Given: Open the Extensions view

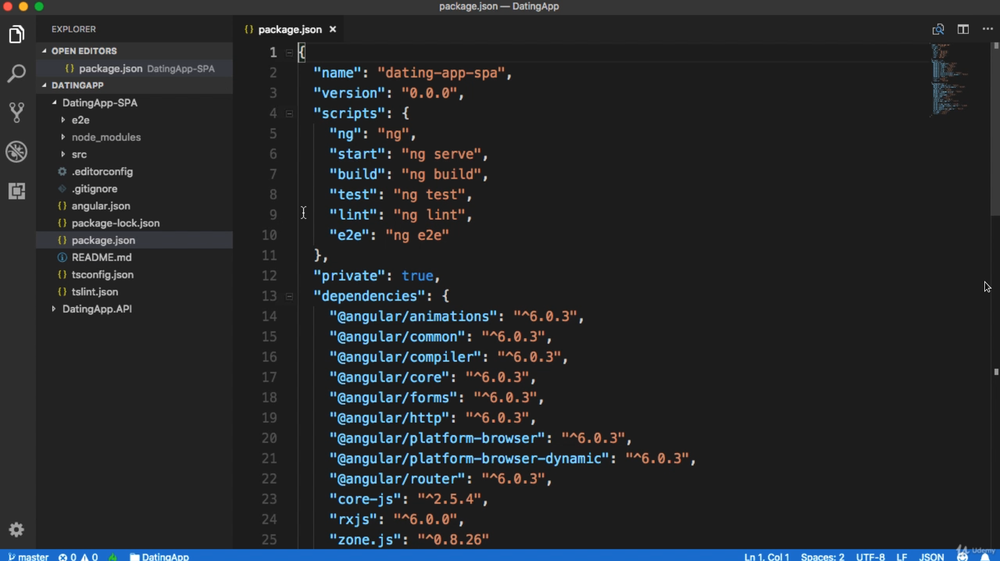Looking at the screenshot, I should 17,191.
